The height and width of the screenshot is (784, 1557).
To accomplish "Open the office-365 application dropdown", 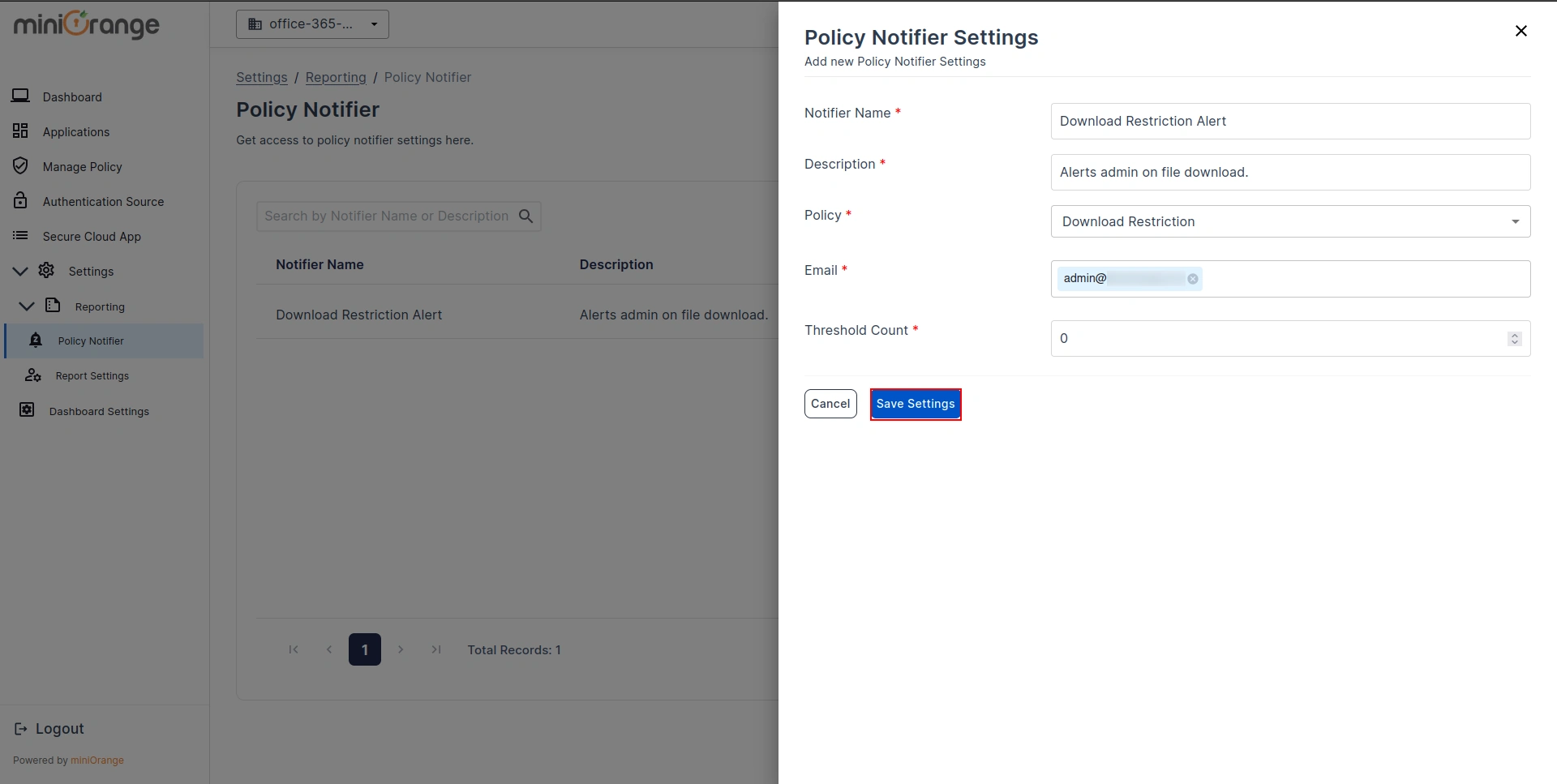I will click(x=312, y=24).
